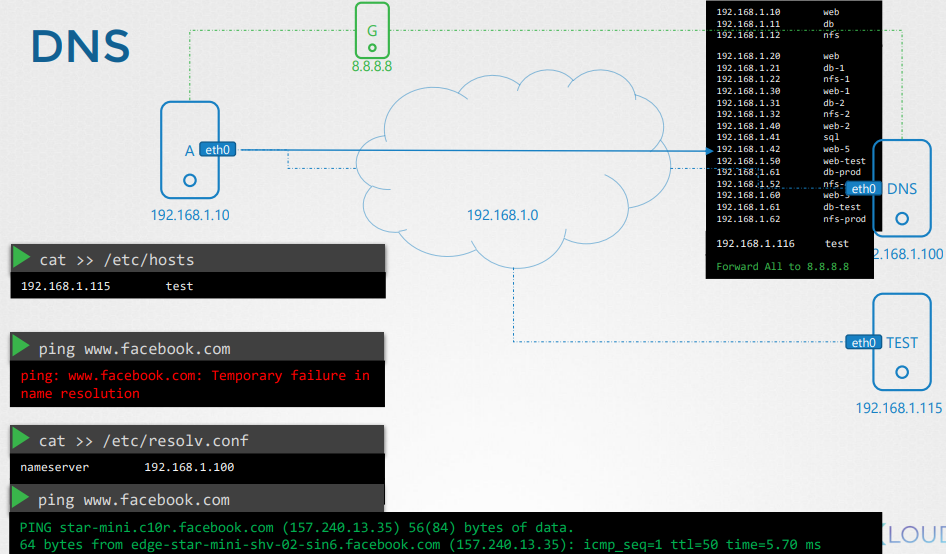Click DNS table row for db-prod
946x554 pixels.
click(x=789, y=172)
